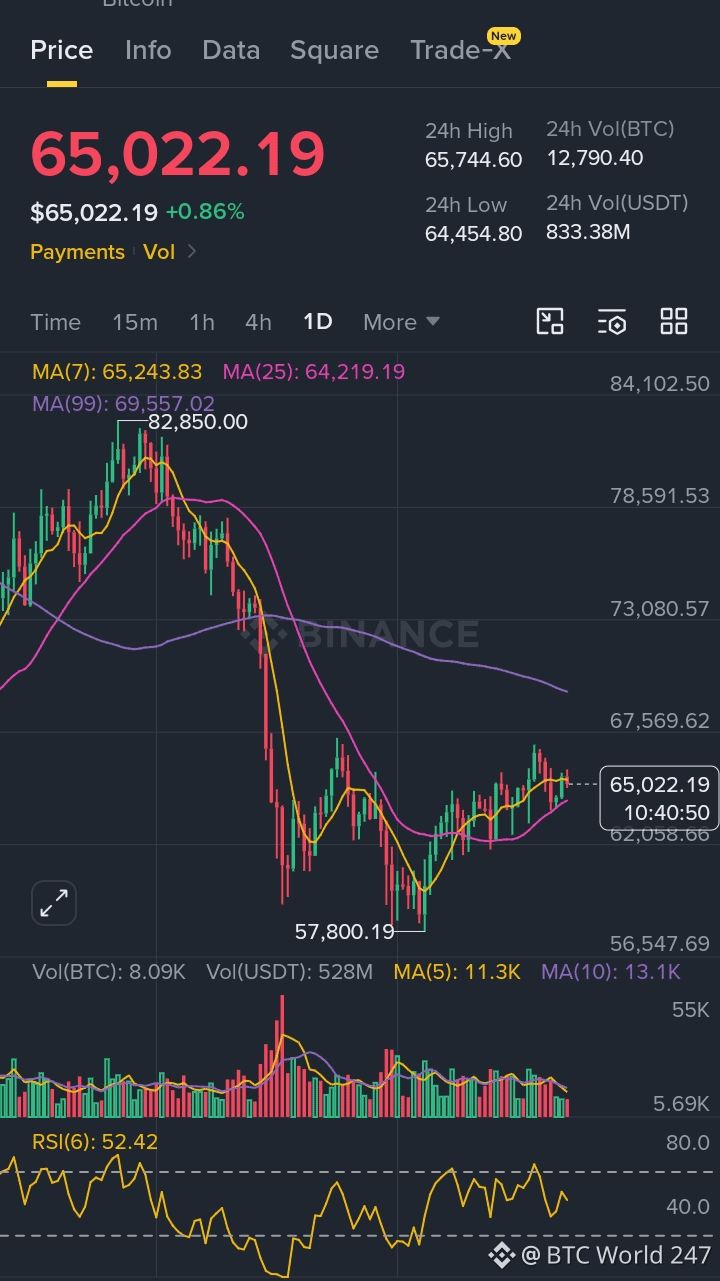Switch to the Info tab
720x1281 pixels.
[148, 50]
